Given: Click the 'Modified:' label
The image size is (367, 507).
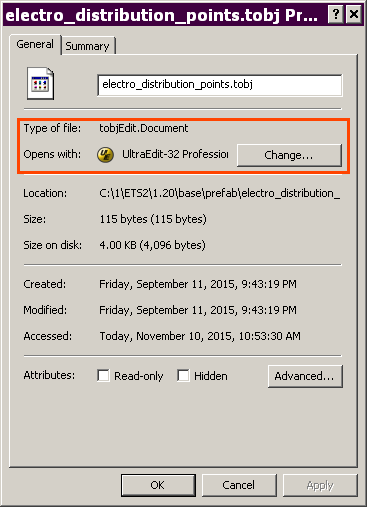Looking at the screenshot, I should [x=45, y=310].
